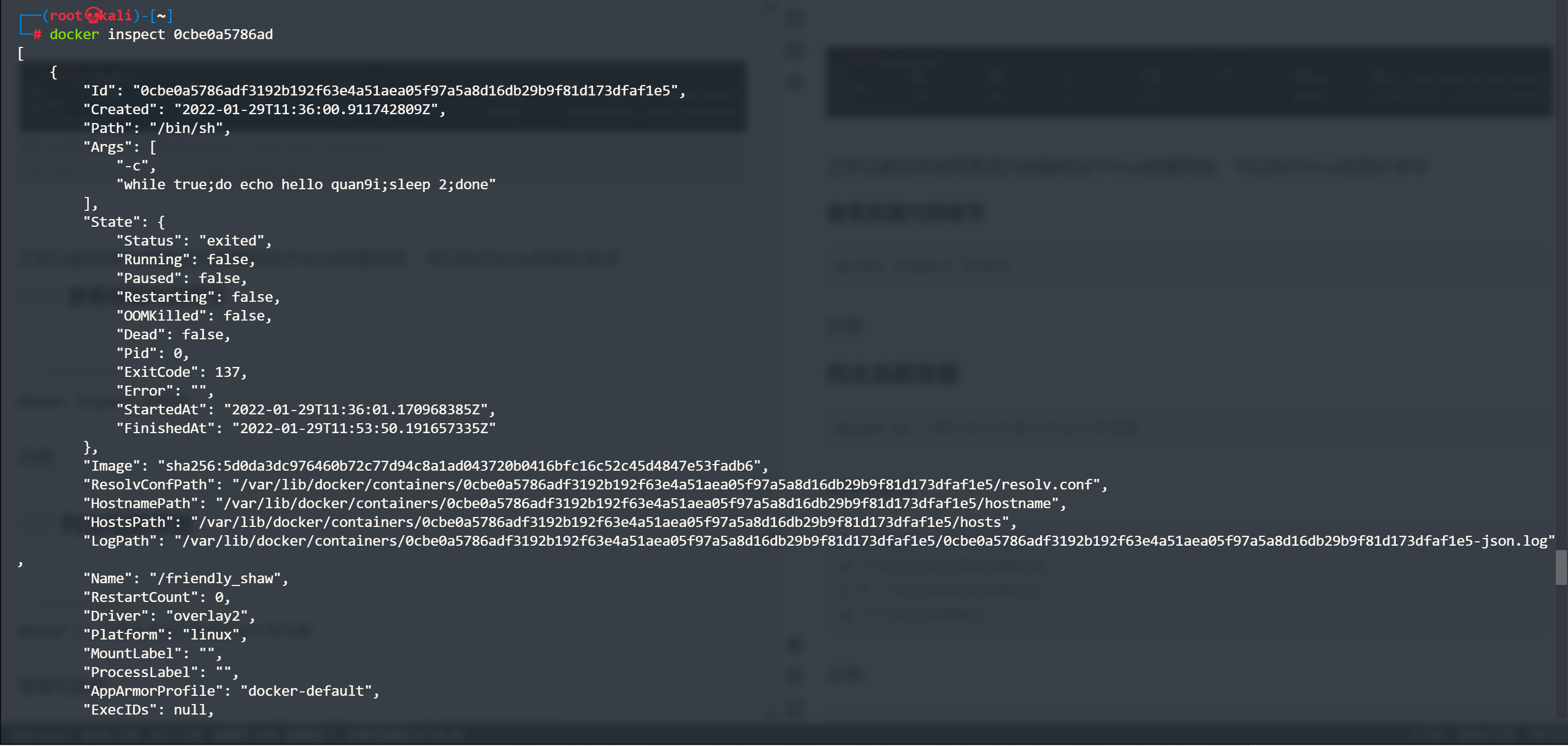Screen dimensions: 1568x746
Task: Click the overlay2 driver value
Action: (x=206, y=616)
